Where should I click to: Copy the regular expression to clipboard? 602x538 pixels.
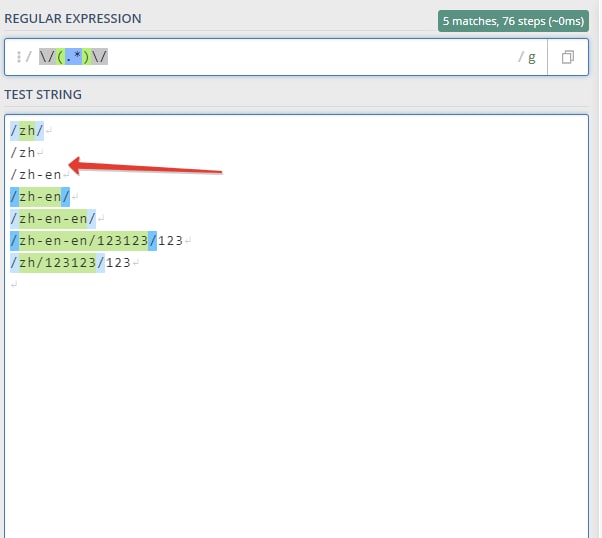point(568,57)
